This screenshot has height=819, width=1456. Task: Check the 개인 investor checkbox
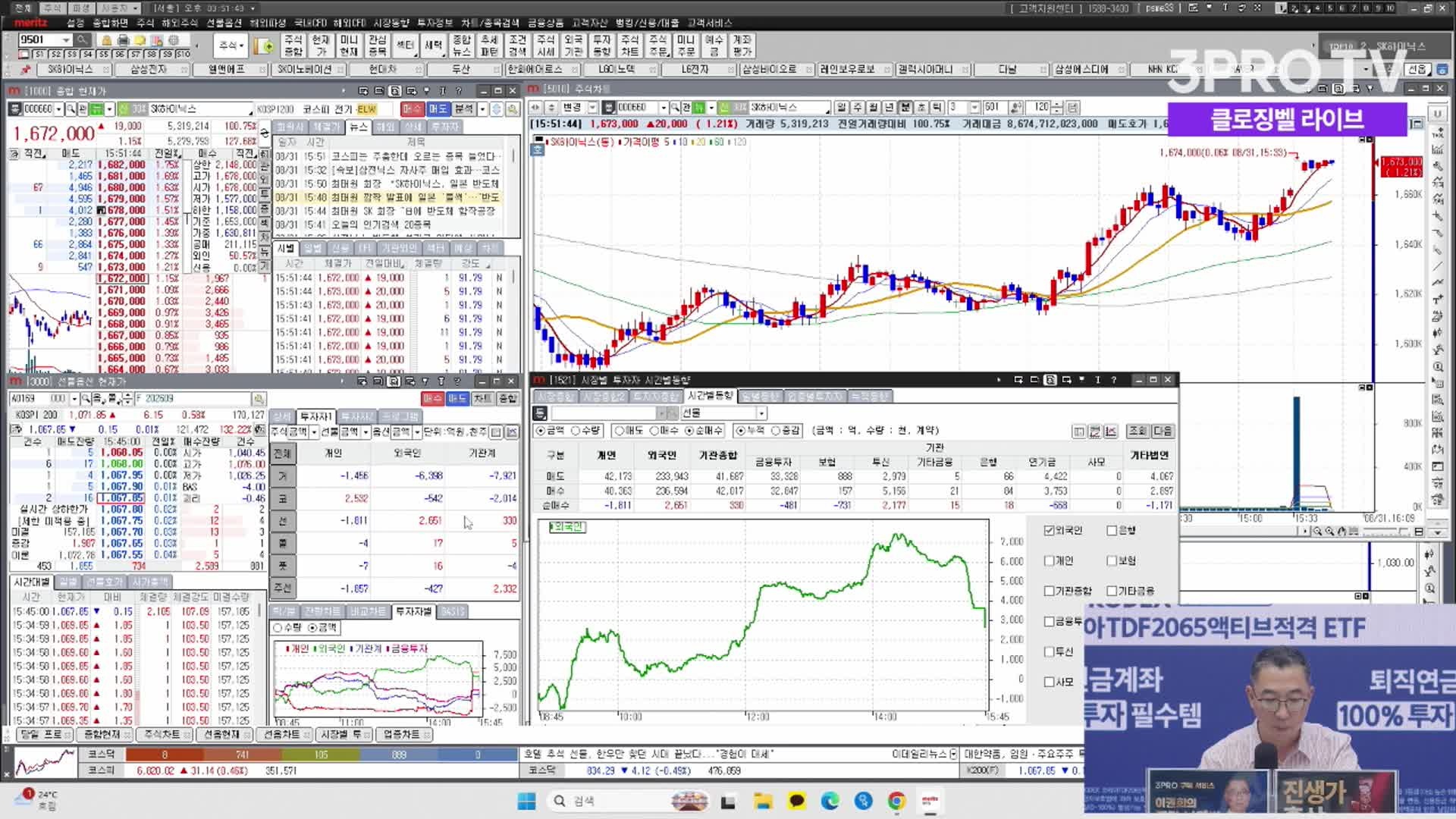point(1050,561)
